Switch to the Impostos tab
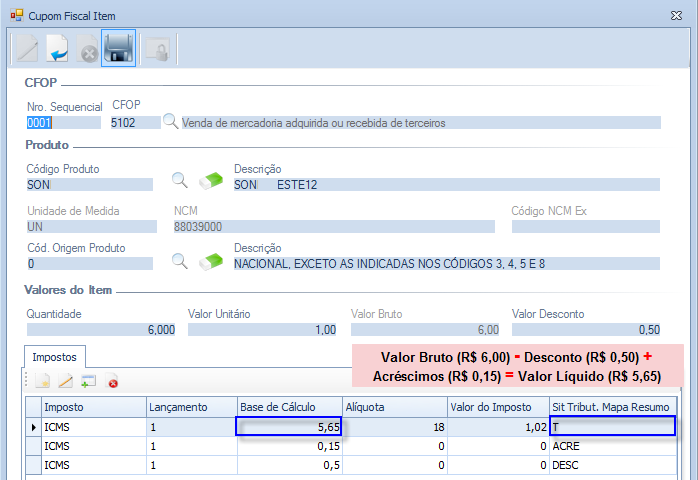This screenshot has width=698, height=480. point(56,356)
